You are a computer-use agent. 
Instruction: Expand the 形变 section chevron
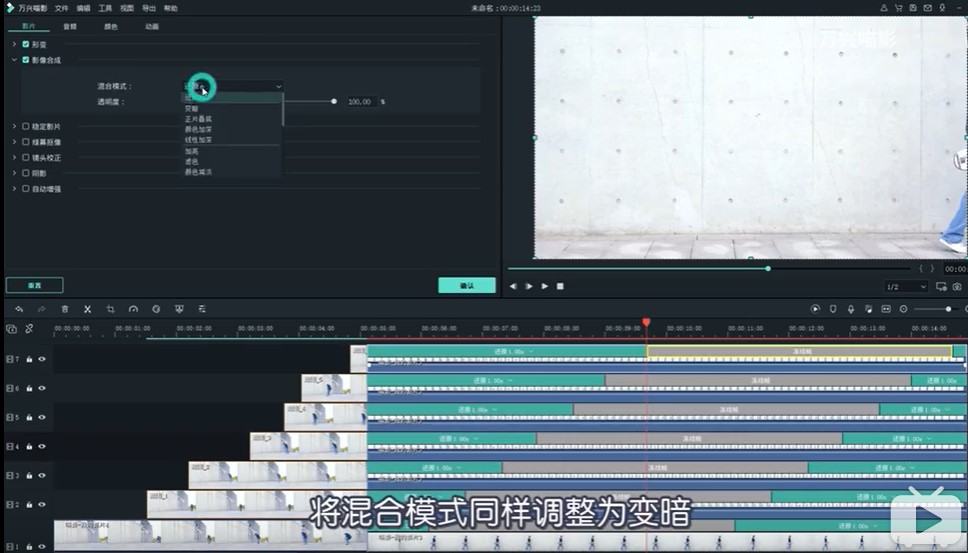[x=14, y=44]
